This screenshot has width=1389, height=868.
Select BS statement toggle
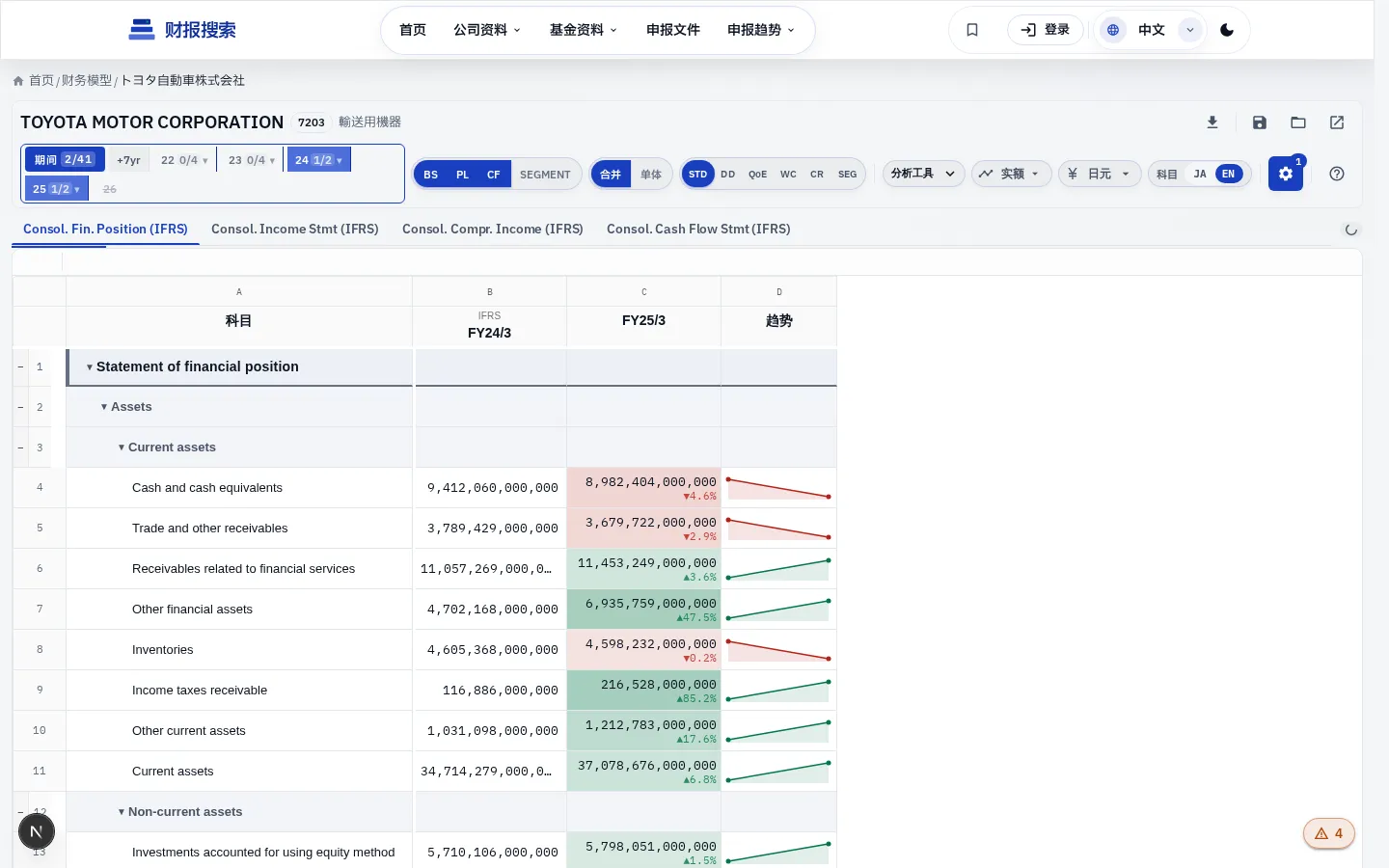click(431, 175)
